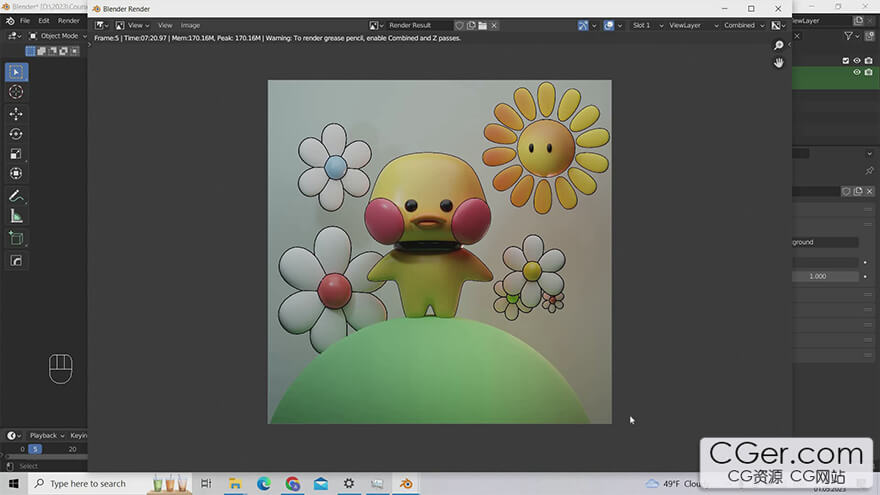Open the Render menu
Viewport: 880px width, 495px height.
point(68,21)
